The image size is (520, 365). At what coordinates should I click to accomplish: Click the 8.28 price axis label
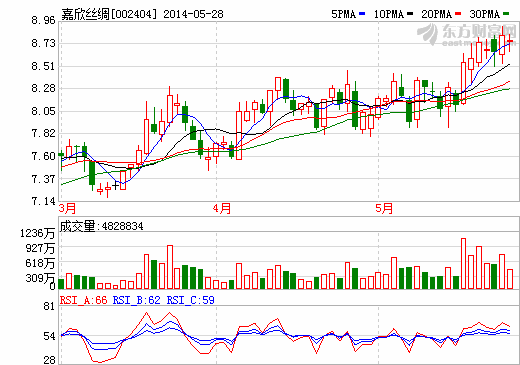pyautogui.click(x=43, y=89)
